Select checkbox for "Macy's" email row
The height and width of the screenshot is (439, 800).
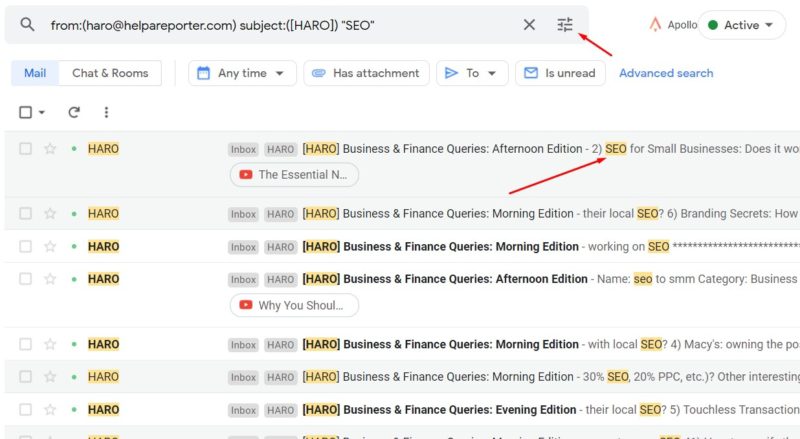coord(26,344)
